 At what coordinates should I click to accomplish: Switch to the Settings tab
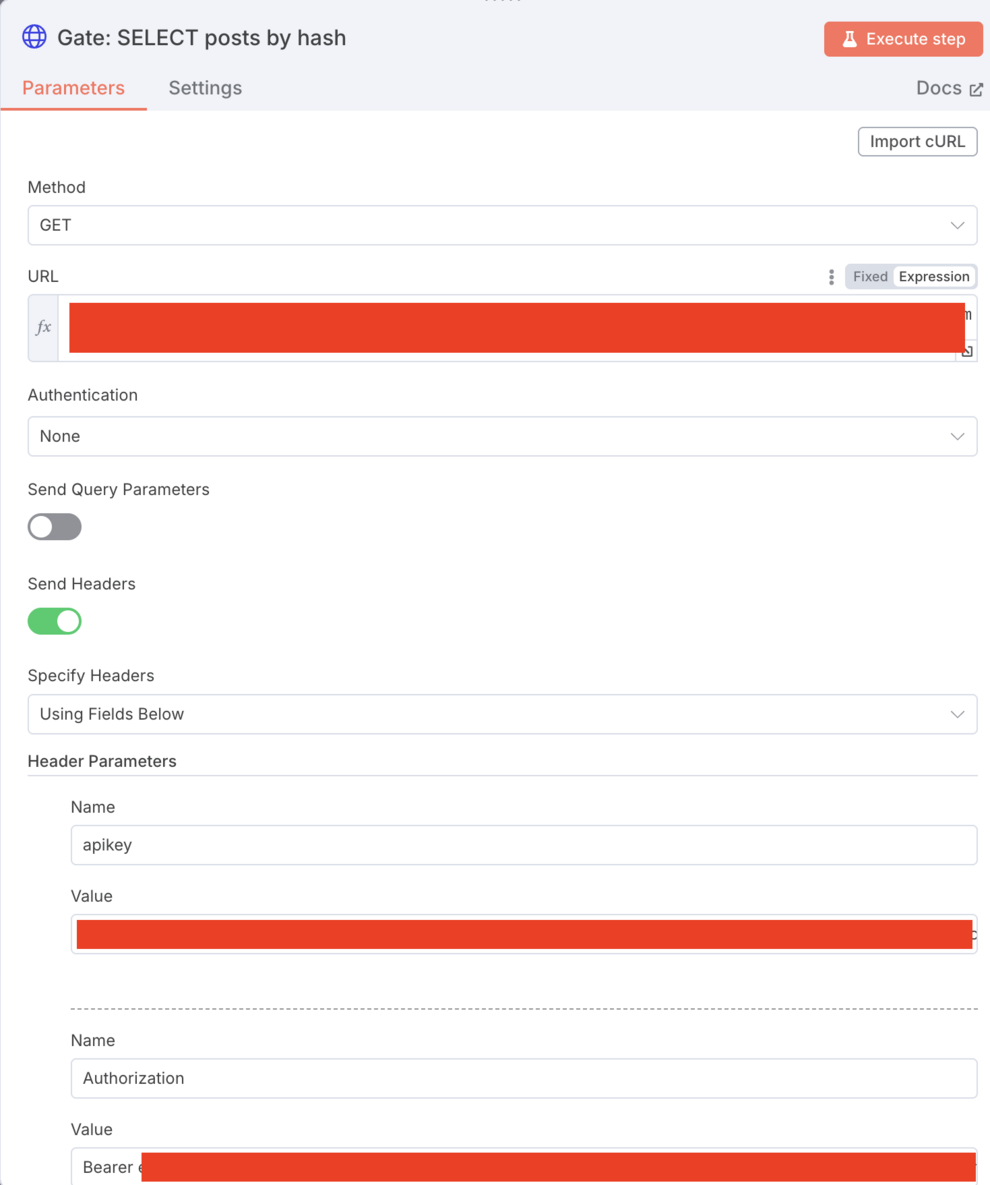click(x=205, y=88)
